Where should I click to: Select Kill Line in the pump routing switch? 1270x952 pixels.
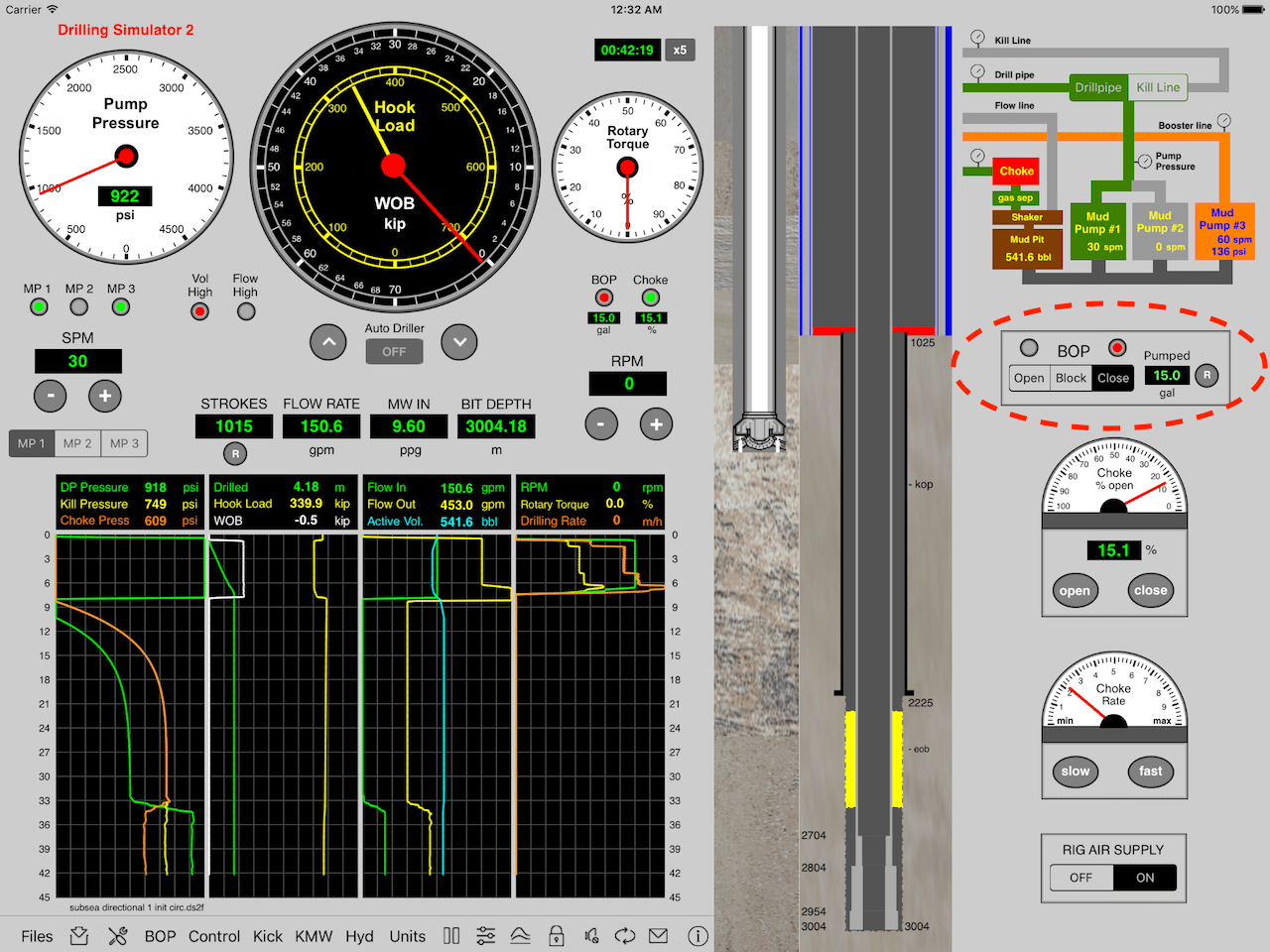[1158, 87]
